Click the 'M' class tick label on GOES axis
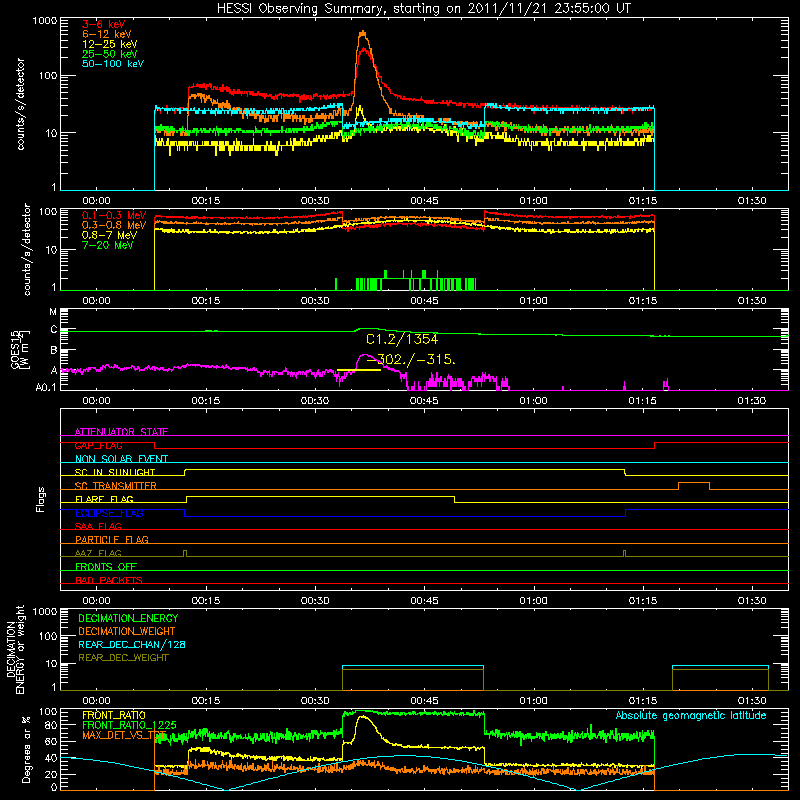Viewport: 800px width, 800px height. [53, 312]
